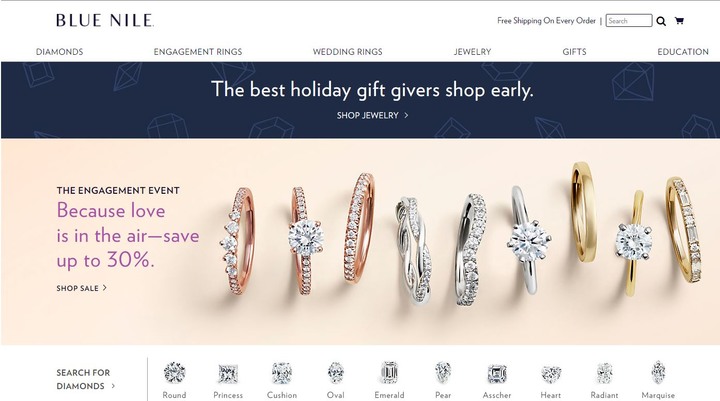Open the Engagement Rings menu

[x=198, y=52]
